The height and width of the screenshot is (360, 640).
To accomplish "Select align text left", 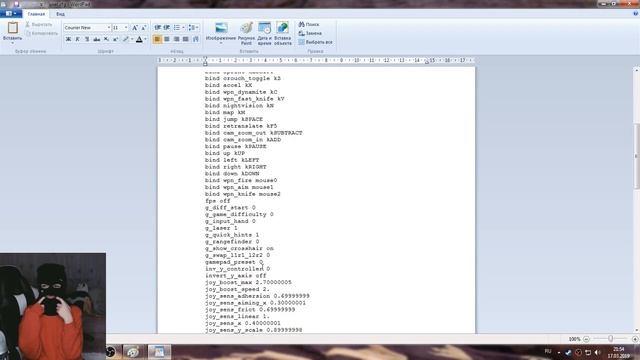I will [157, 39].
